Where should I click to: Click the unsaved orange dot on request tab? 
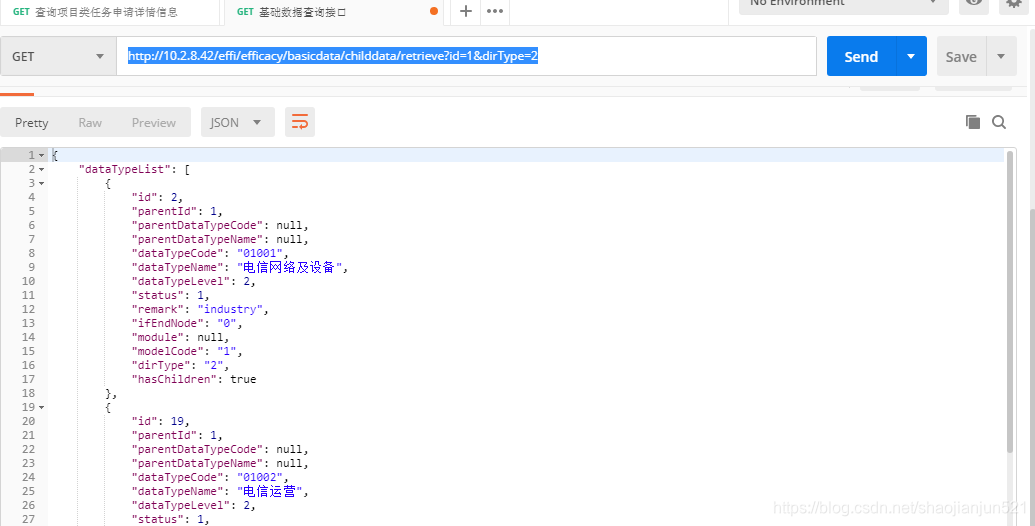pyautogui.click(x=434, y=11)
